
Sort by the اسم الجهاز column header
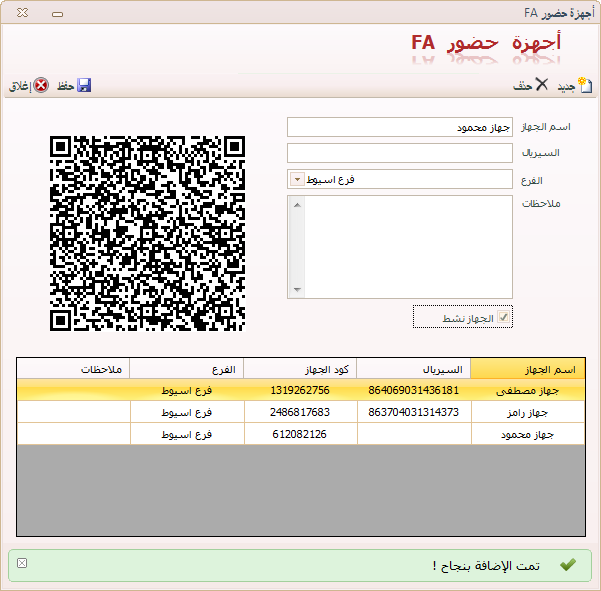(528, 369)
